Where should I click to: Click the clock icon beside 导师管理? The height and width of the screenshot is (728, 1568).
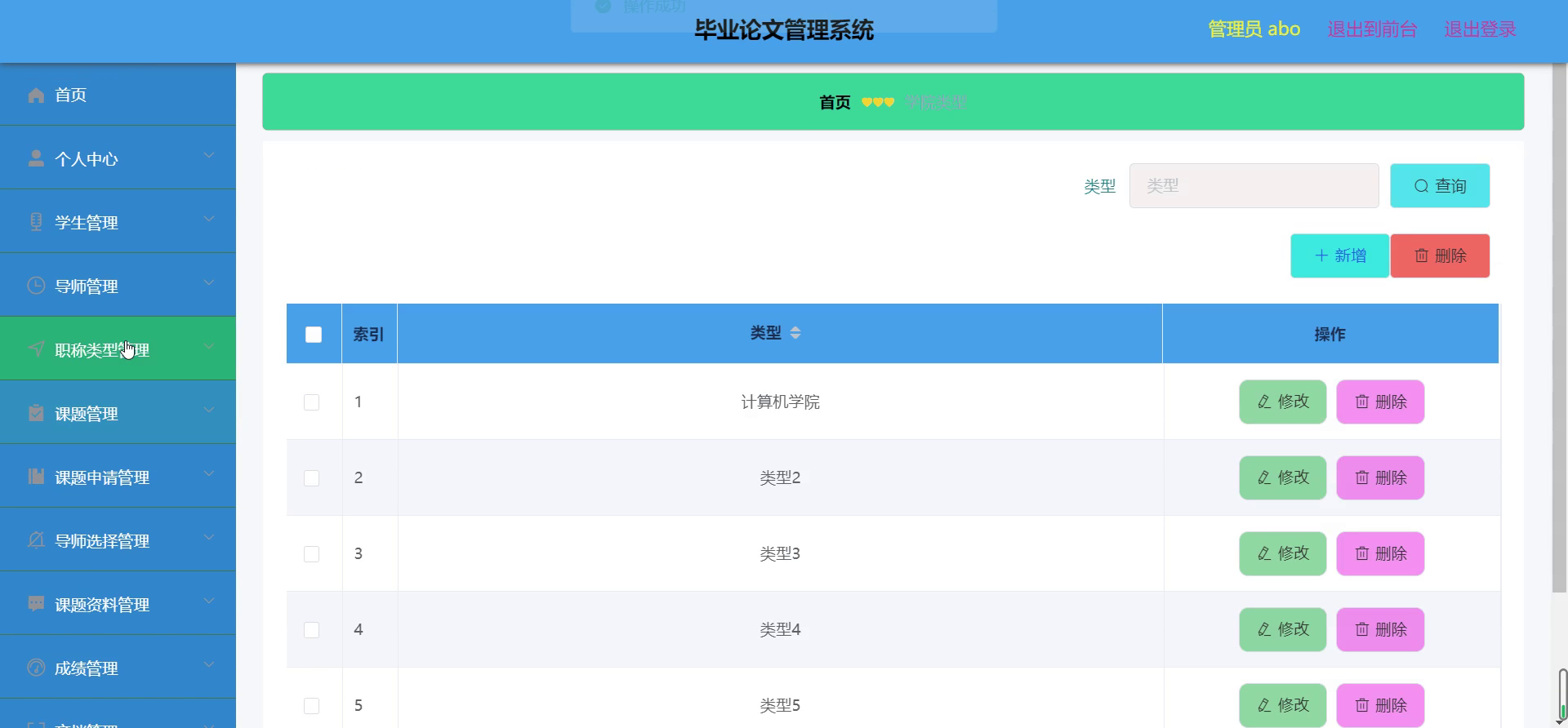pyautogui.click(x=36, y=286)
